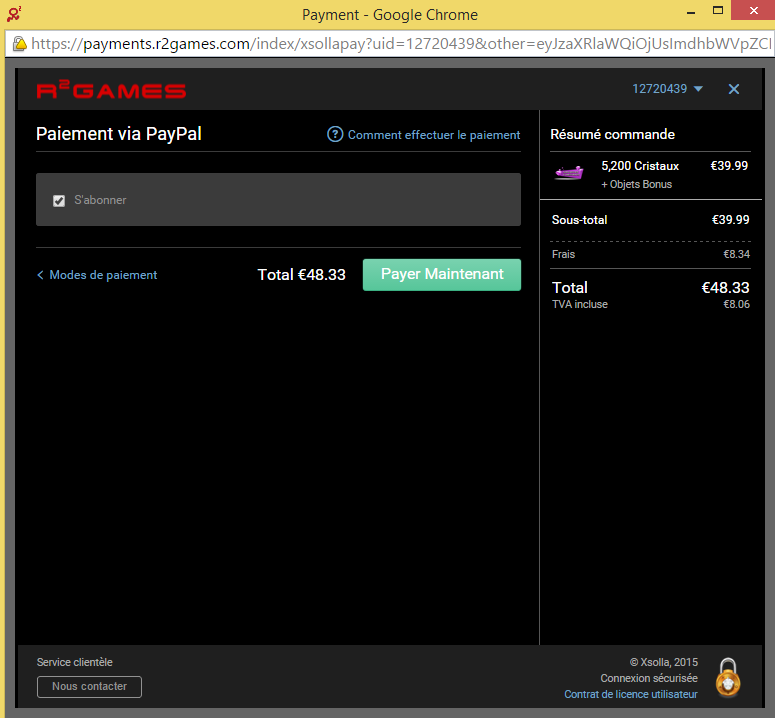Screen dimensions: 775x718
Task: Go back to Modes de paiement
Action: (x=103, y=275)
